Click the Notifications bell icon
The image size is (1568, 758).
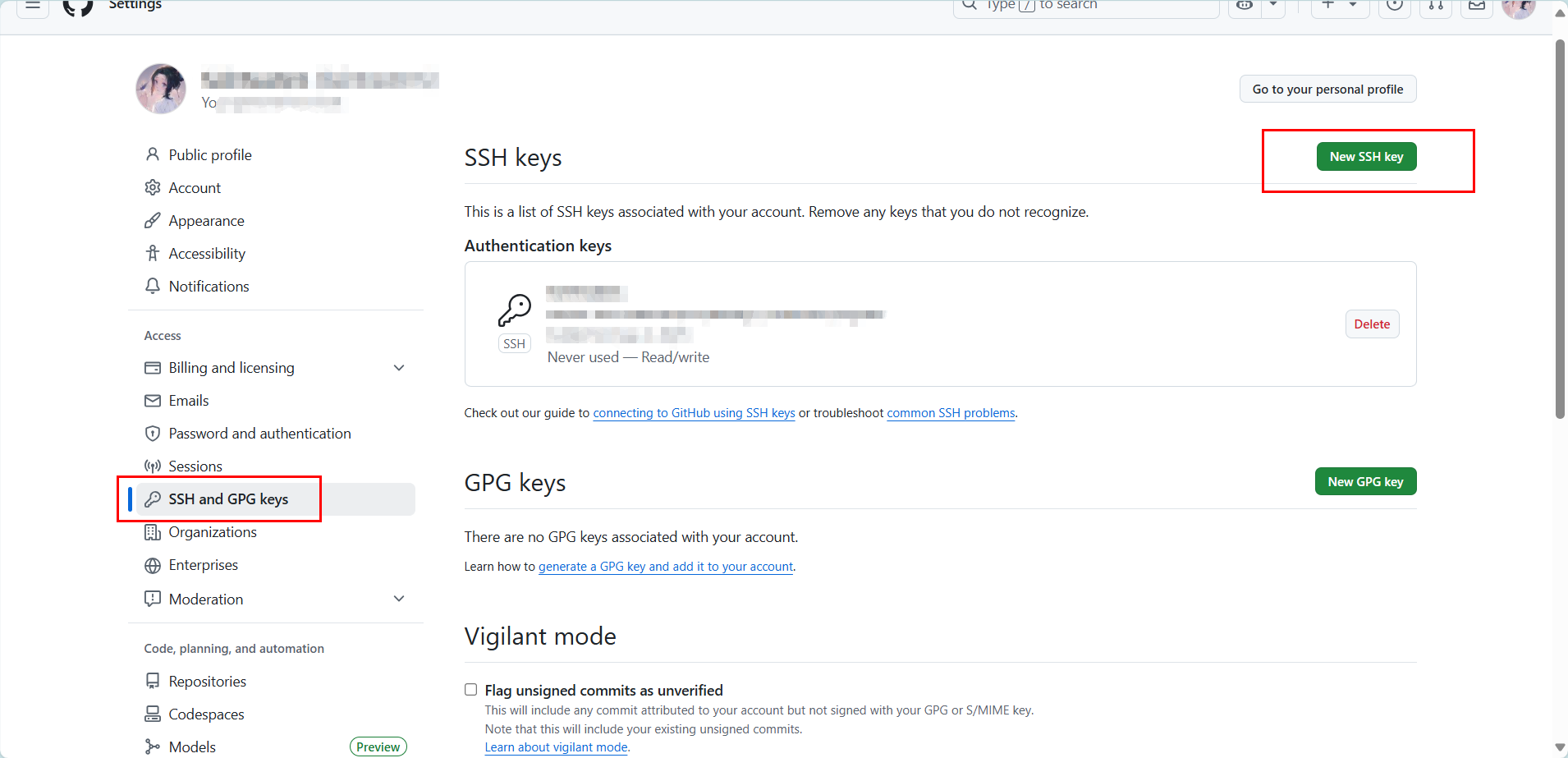coord(153,287)
